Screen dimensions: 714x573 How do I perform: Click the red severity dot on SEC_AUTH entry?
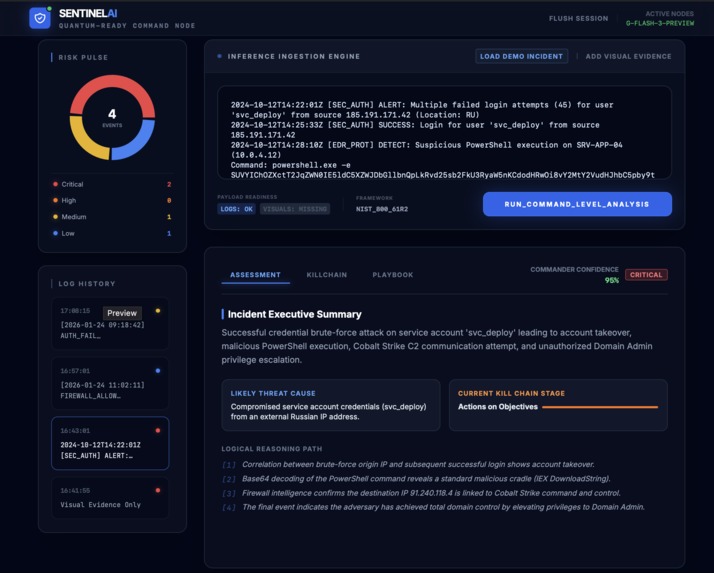pos(158,430)
